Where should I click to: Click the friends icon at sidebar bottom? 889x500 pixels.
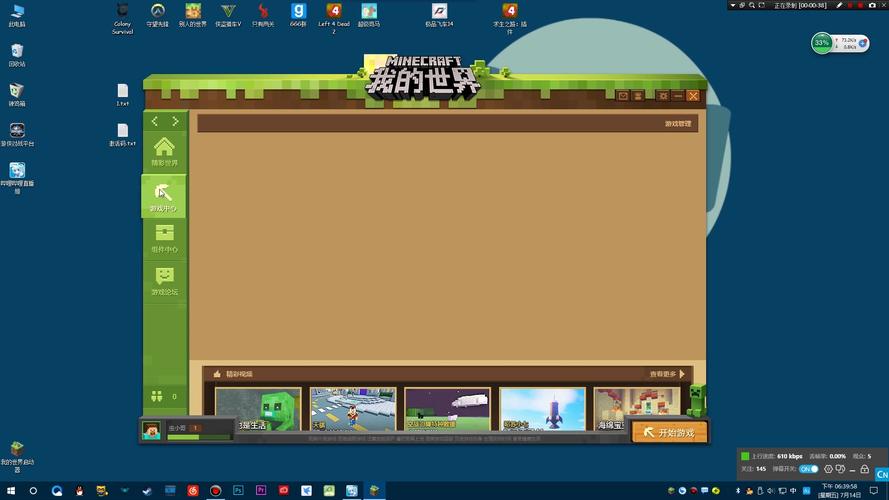point(157,396)
